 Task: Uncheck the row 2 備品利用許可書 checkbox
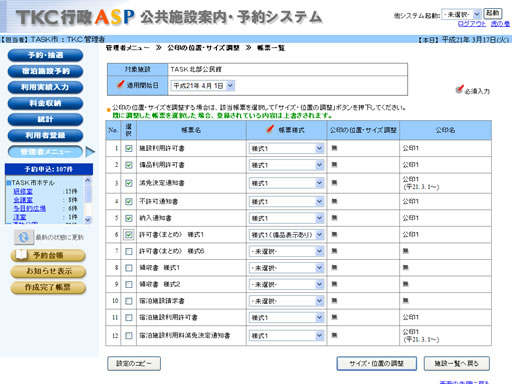click(x=129, y=165)
